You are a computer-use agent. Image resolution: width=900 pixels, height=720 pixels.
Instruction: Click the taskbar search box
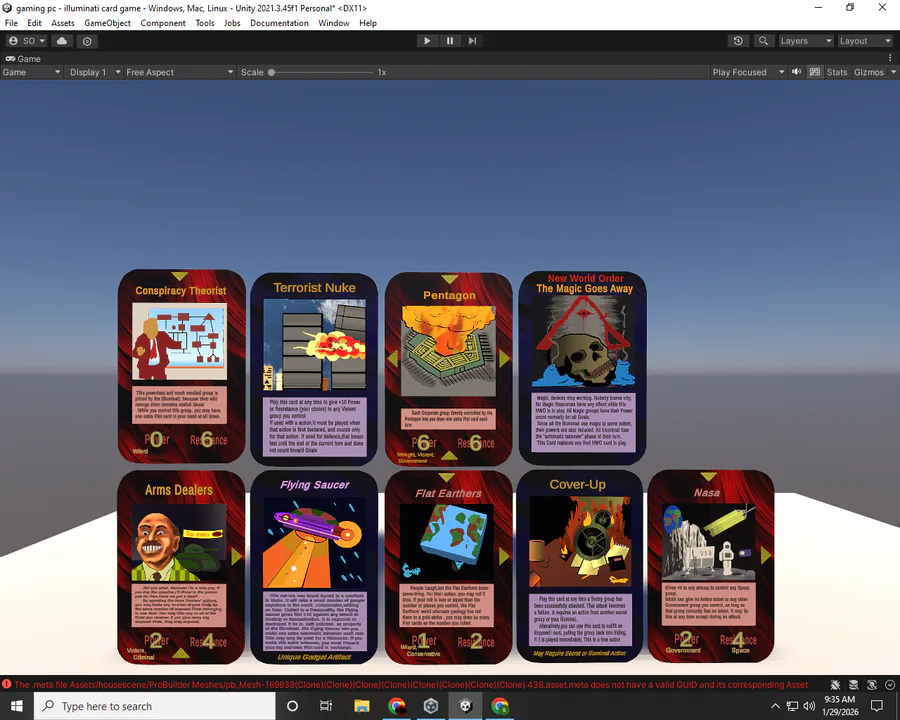(x=155, y=706)
